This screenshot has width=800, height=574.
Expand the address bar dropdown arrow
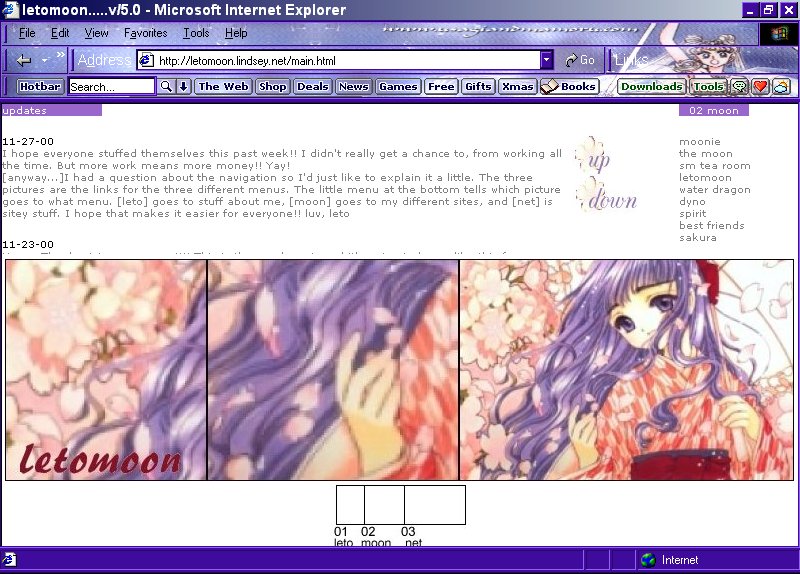click(546, 60)
